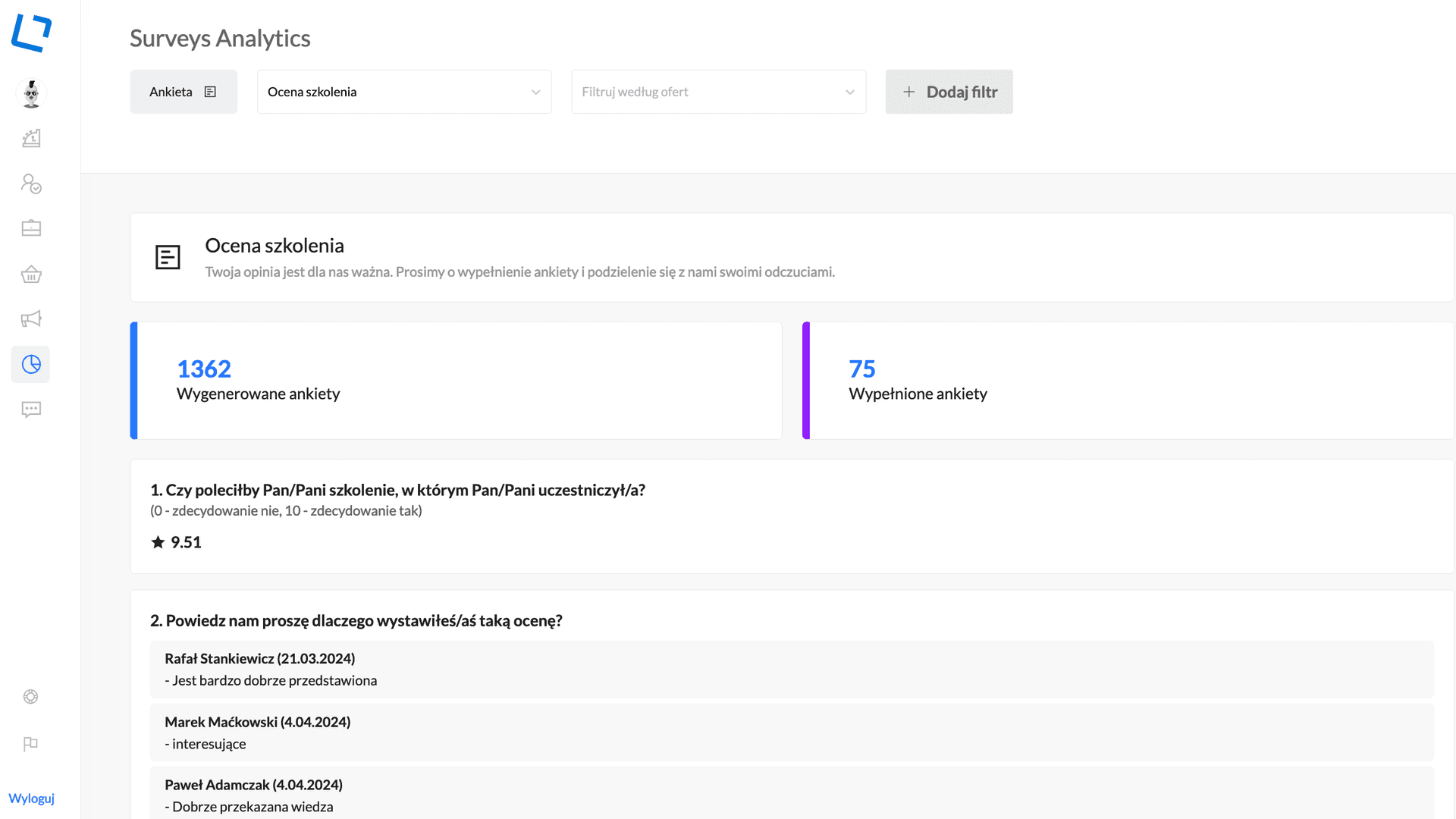
Task: Open the cash register sidebar icon
Action: [x=31, y=138]
